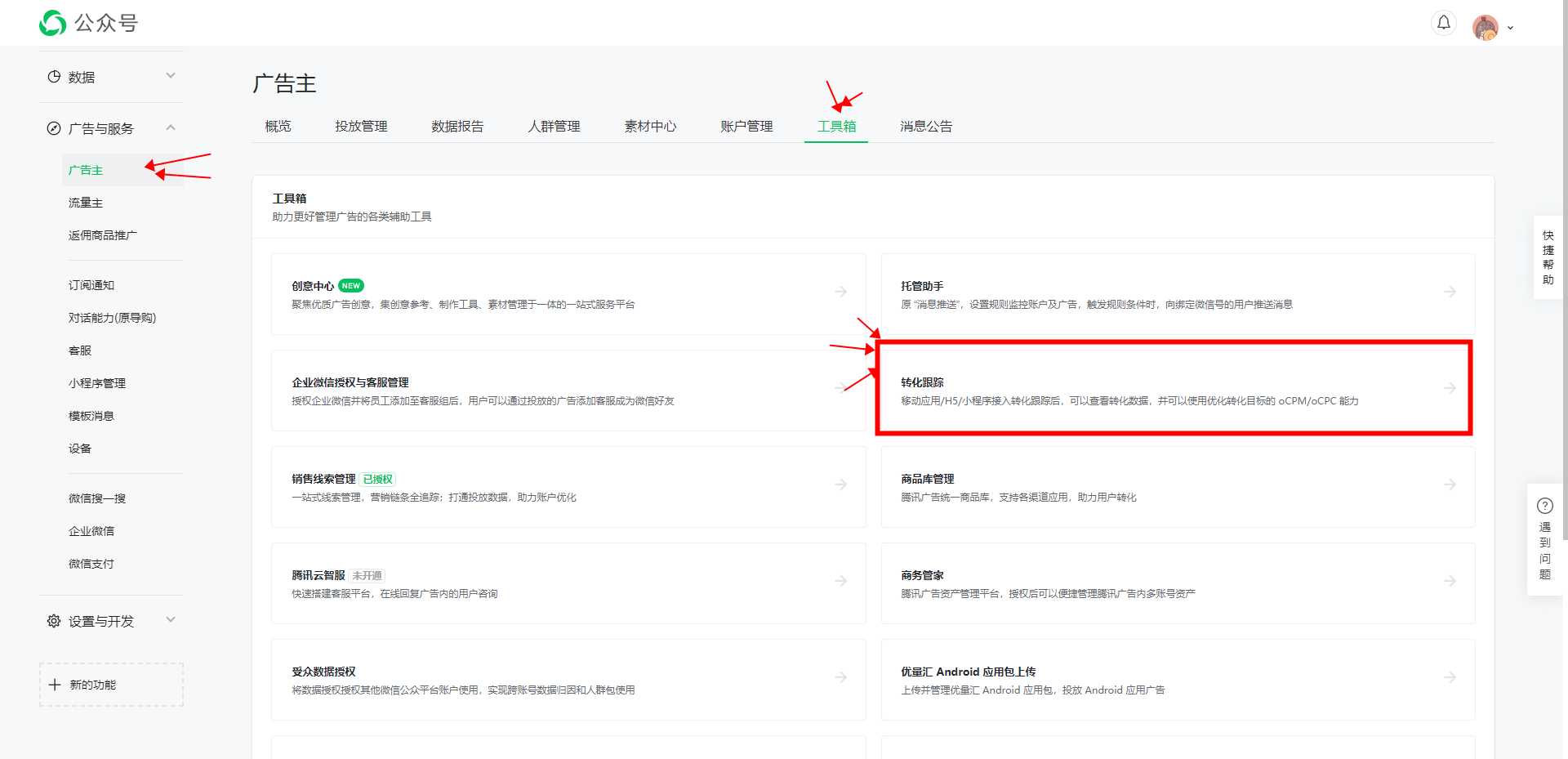The height and width of the screenshot is (759, 1568).
Task: Click the arrow on the 创意中心 card
Action: [841, 292]
